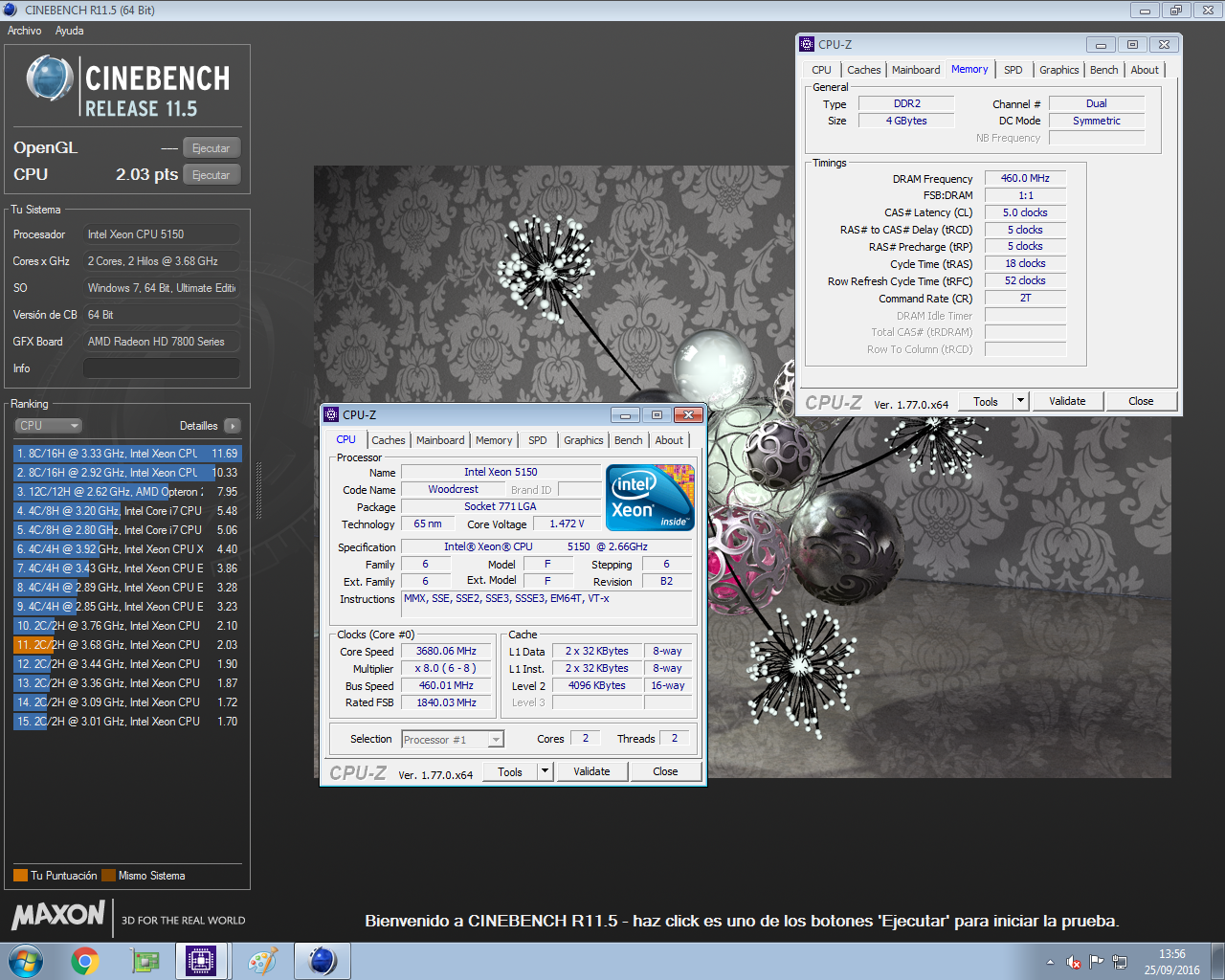Click the front CPU-Z title bar icon
Image resolution: width=1225 pixels, height=980 pixels.
coord(332,414)
